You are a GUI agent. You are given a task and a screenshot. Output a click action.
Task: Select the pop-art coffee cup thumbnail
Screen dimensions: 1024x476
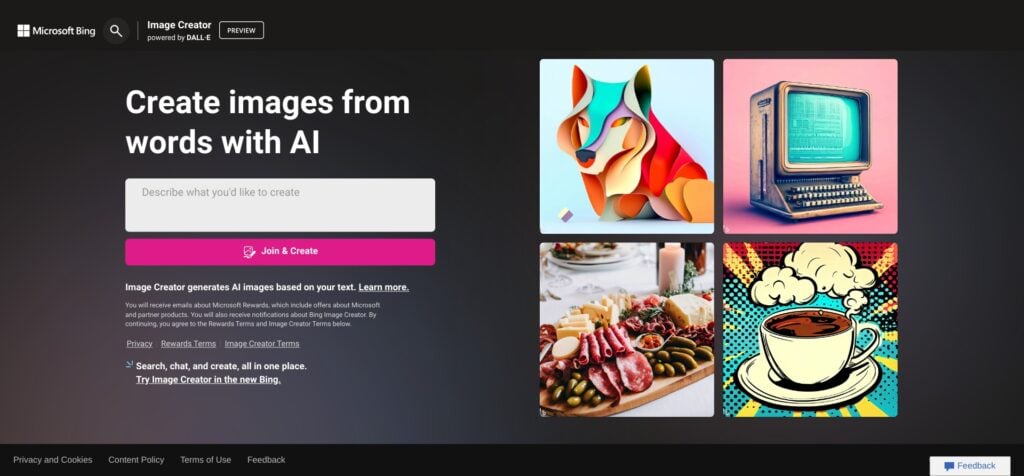point(810,330)
